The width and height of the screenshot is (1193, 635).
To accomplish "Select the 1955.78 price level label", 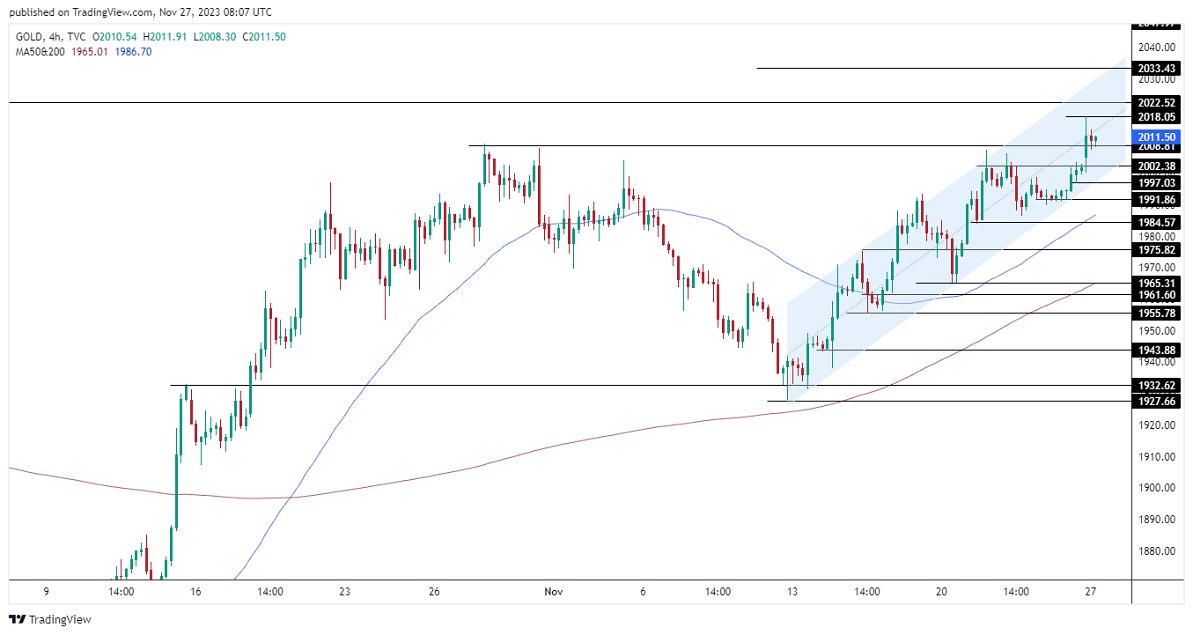I will [1156, 313].
